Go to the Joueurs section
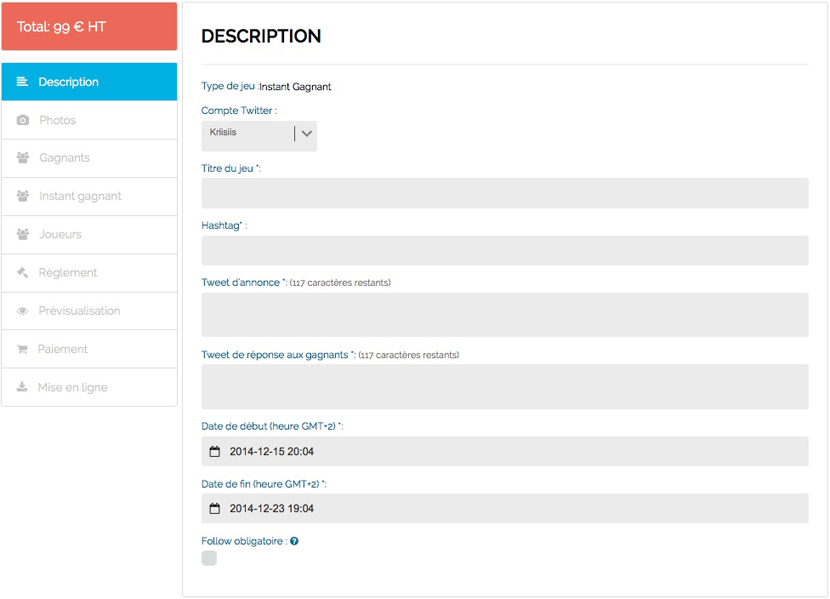The height and width of the screenshot is (599, 830). tap(89, 234)
